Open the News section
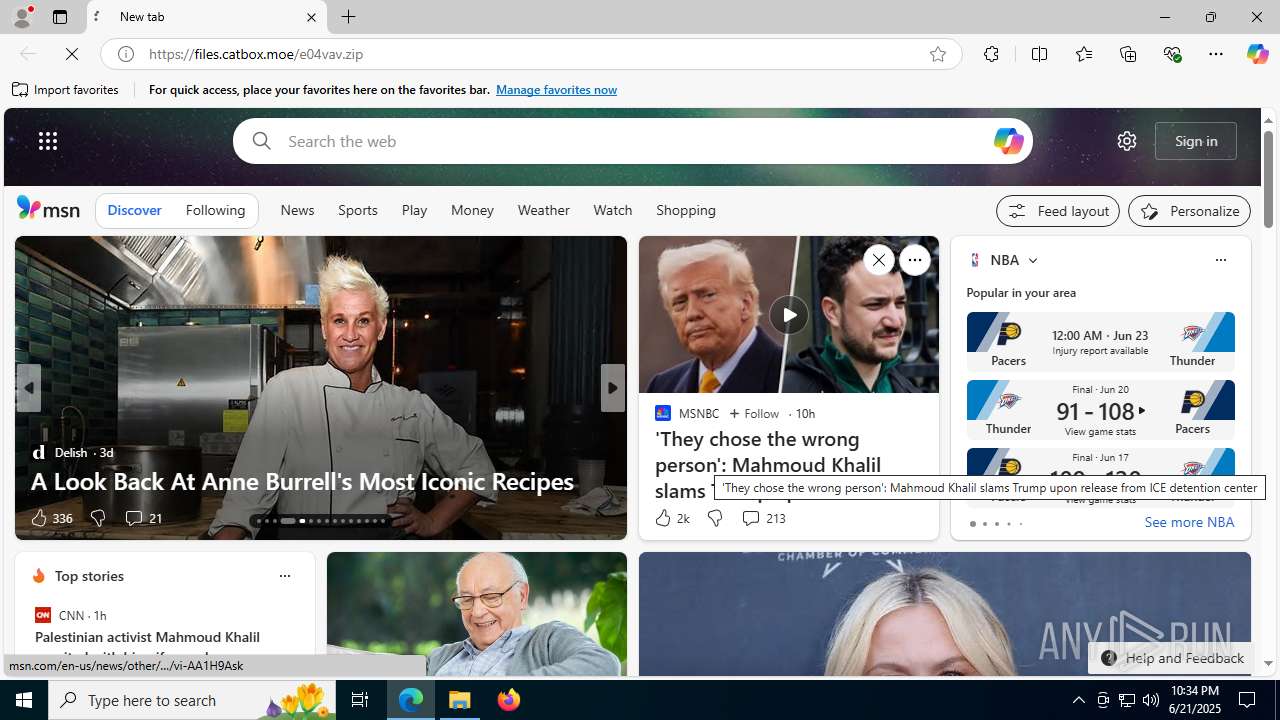 297,210
